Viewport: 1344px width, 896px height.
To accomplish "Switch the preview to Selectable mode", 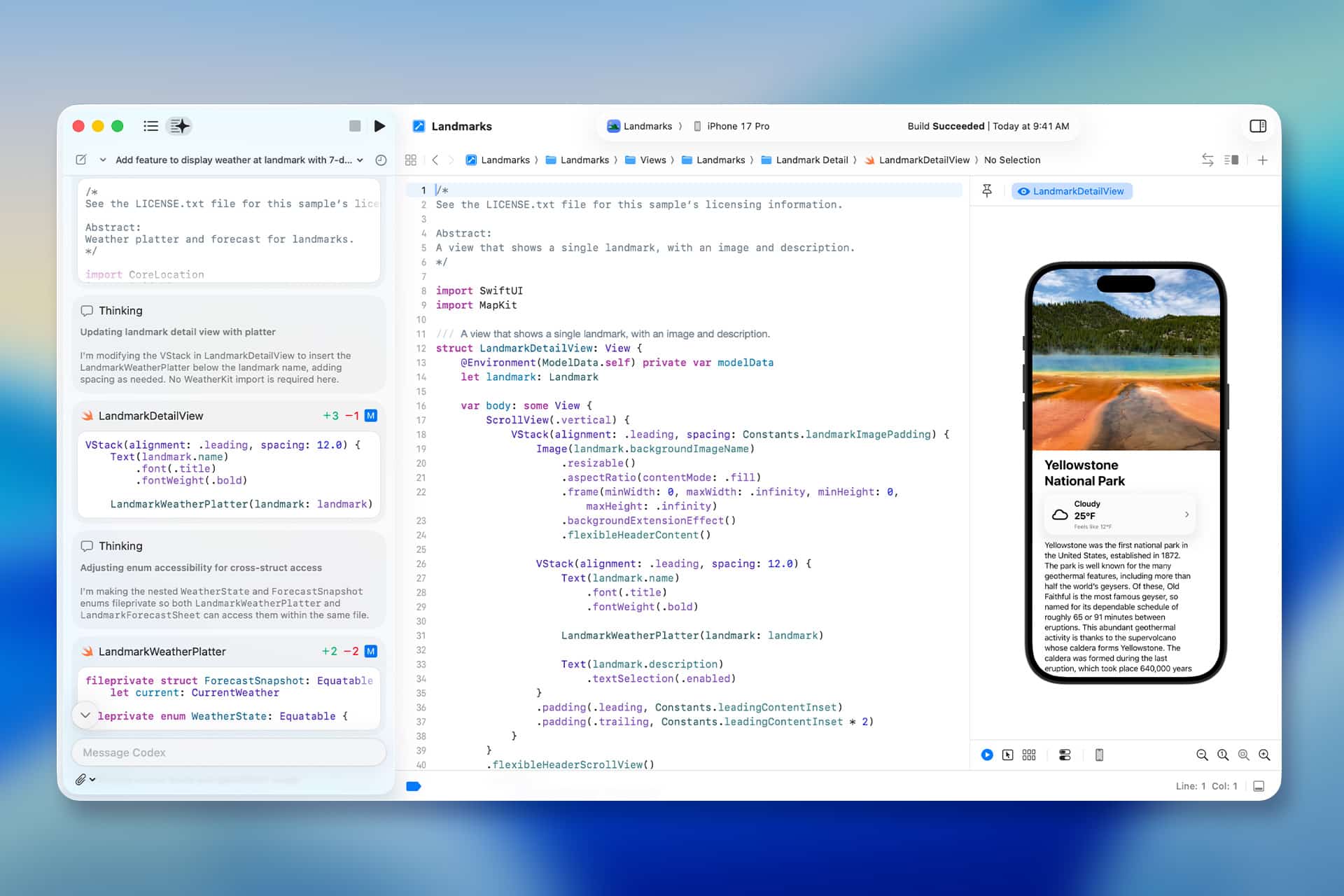I will (x=1007, y=755).
